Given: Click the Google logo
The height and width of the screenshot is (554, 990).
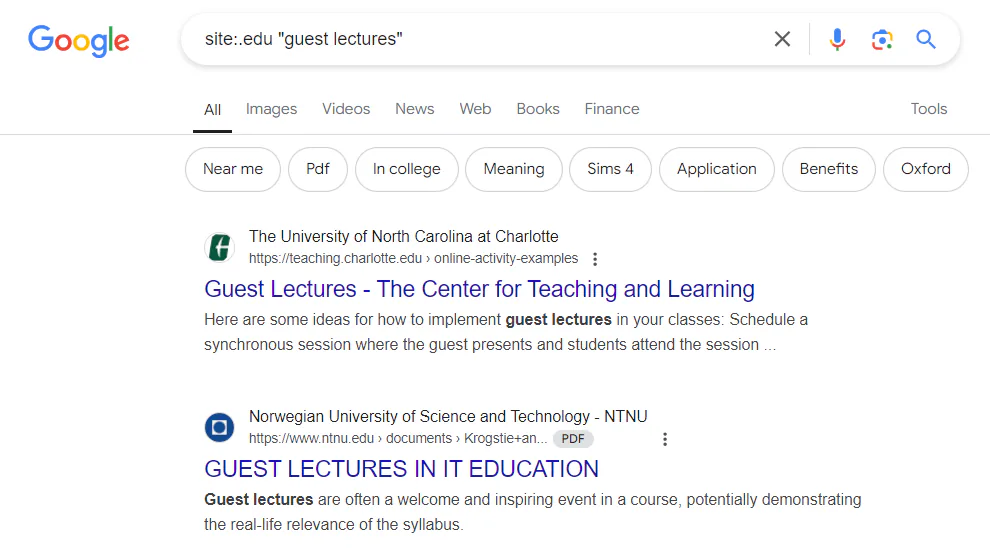Looking at the screenshot, I should tap(79, 40).
